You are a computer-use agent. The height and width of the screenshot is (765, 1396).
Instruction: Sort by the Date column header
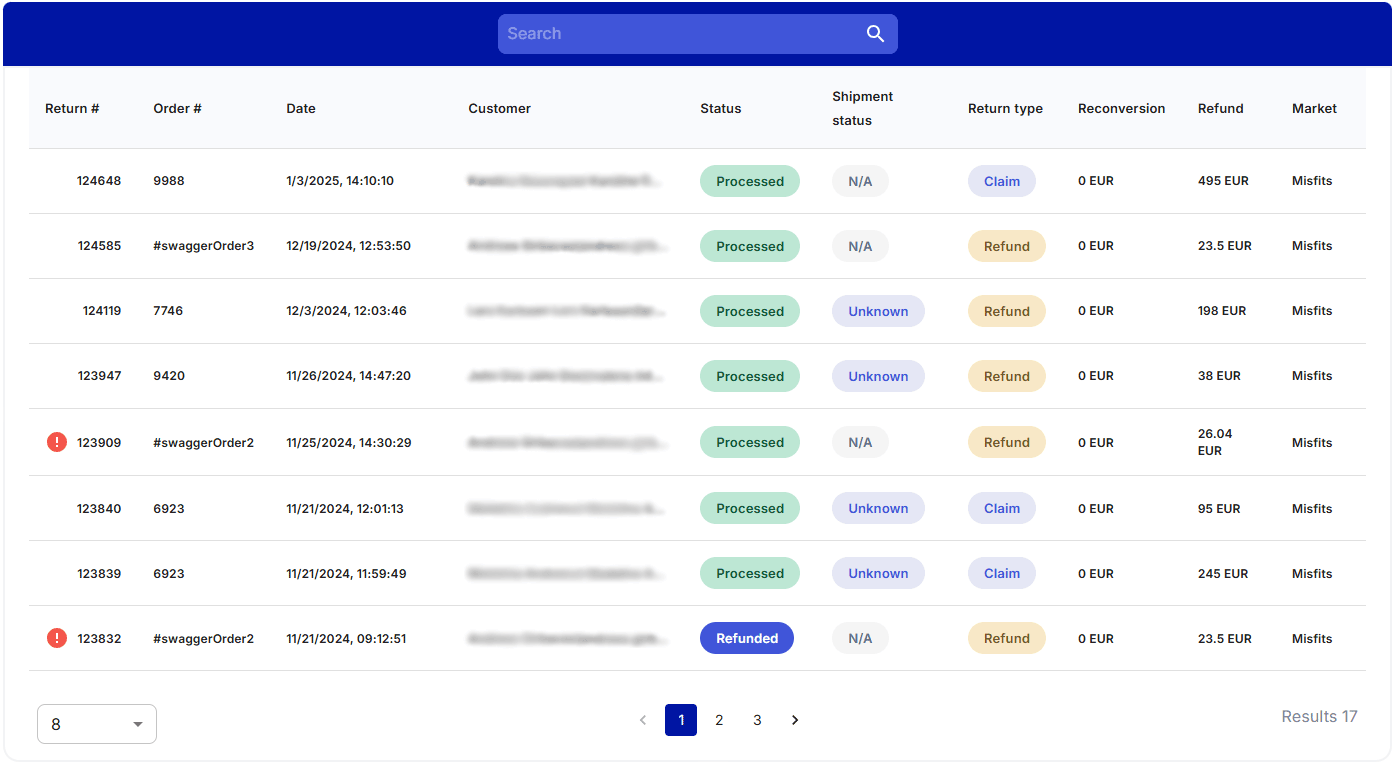301,109
